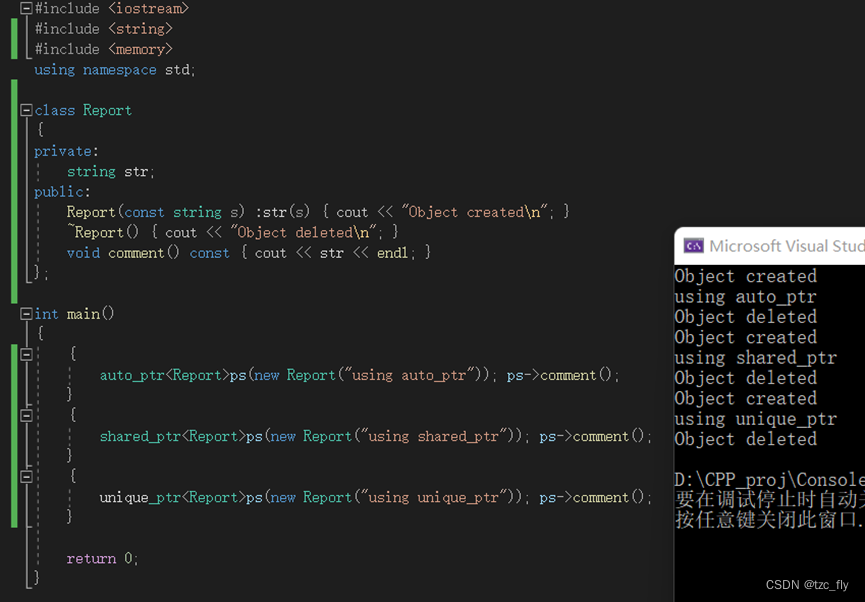865x602 pixels.
Task: Collapse the auto_ptr block fold marker
Action: [x=26, y=354]
